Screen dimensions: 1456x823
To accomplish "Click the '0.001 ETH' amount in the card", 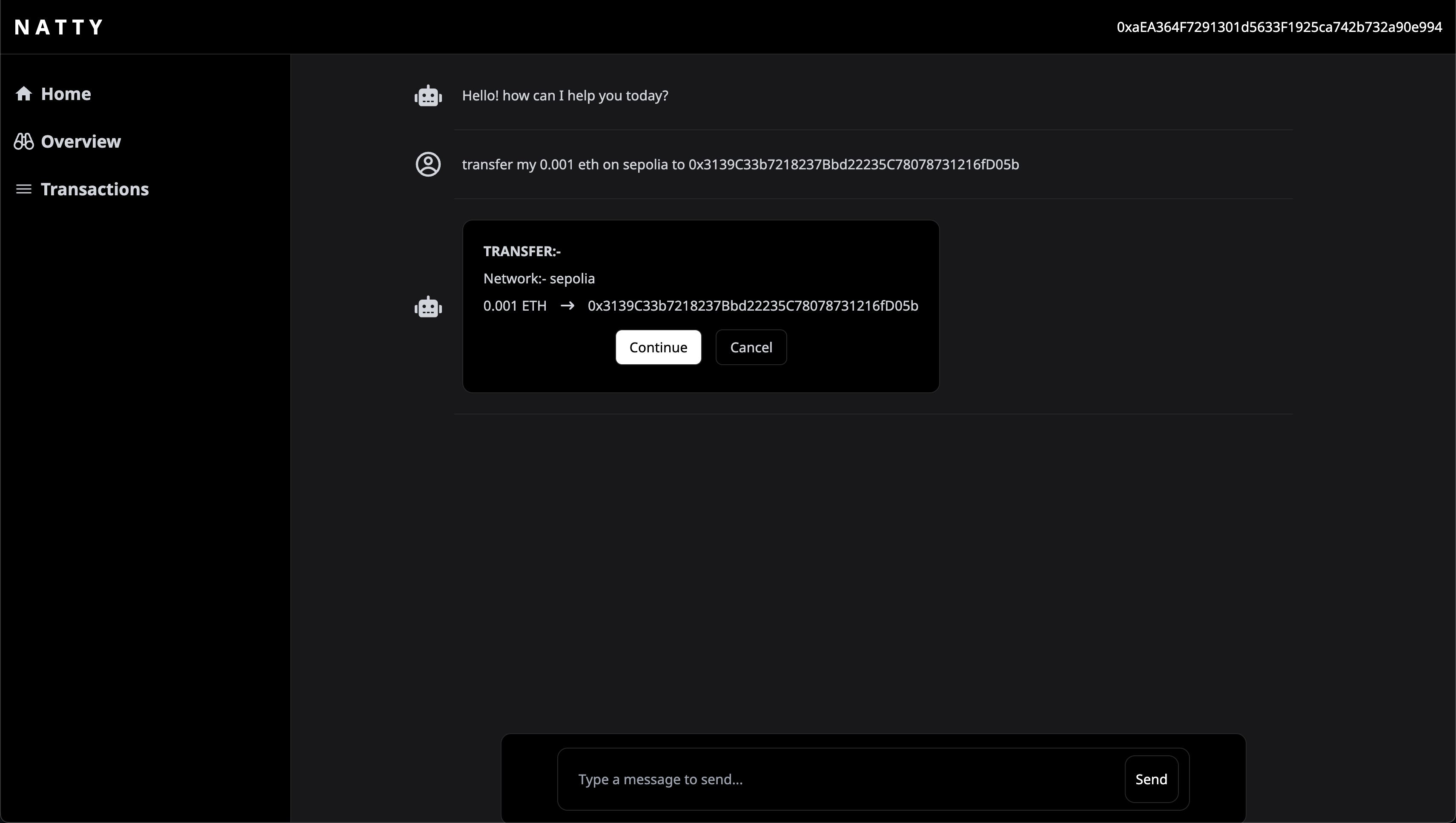I will click(x=515, y=306).
